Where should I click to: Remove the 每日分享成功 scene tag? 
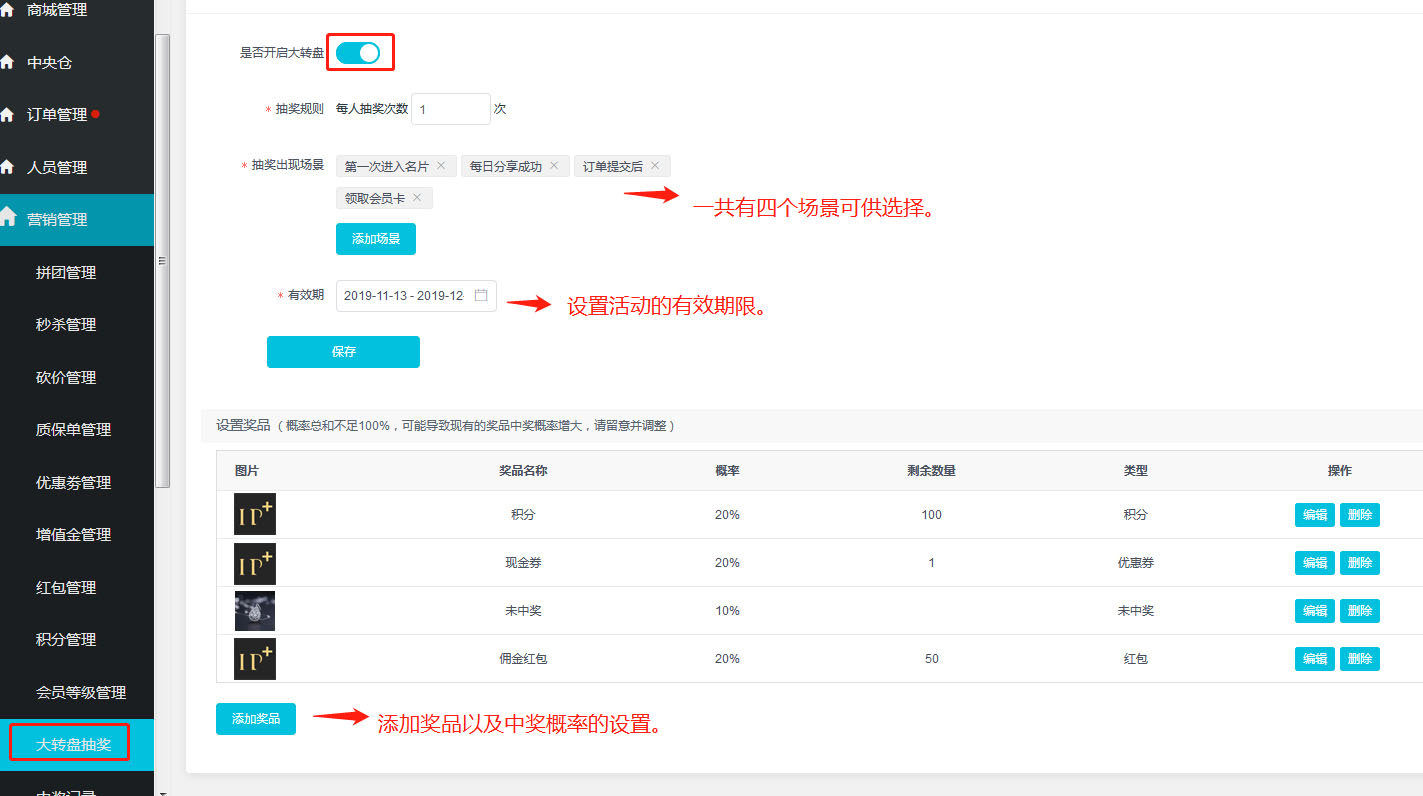[x=554, y=166]
